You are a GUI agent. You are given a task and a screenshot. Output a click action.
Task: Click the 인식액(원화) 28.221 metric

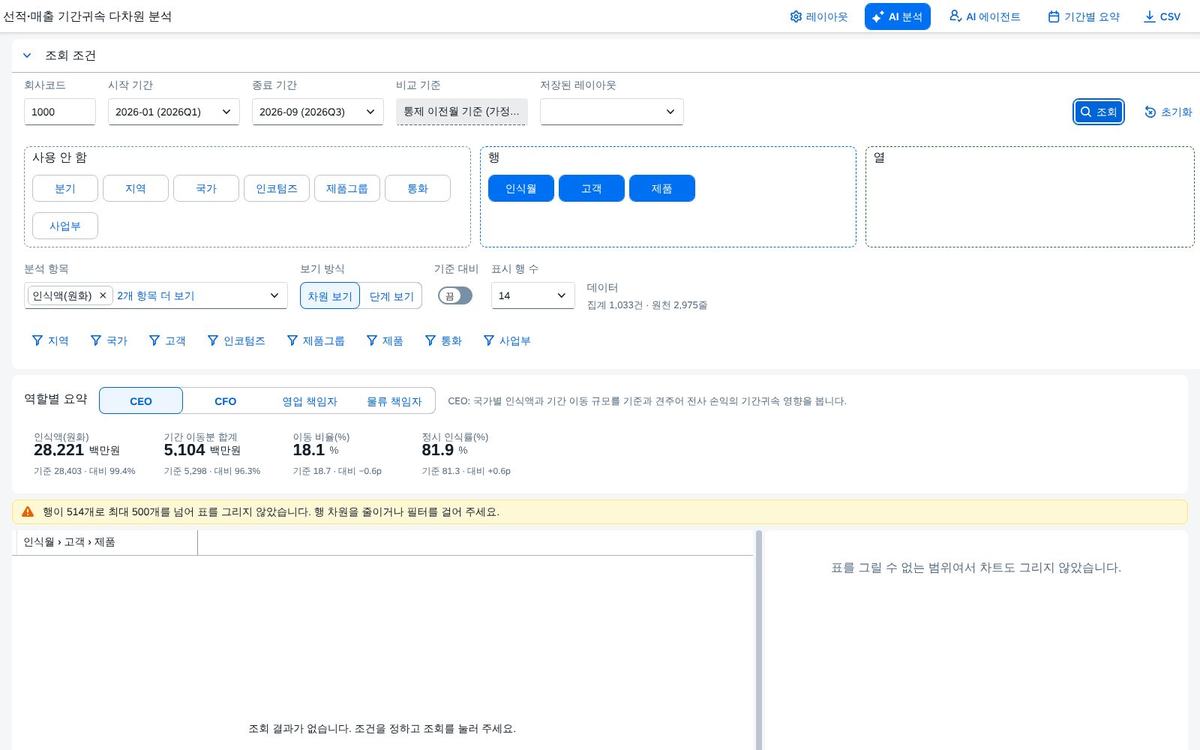[x=84, y=454]
